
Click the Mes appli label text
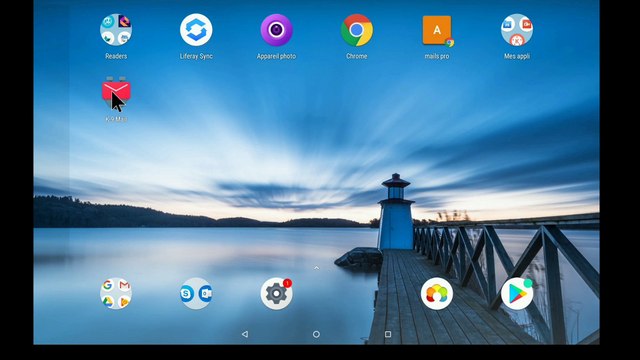(517, 56)
